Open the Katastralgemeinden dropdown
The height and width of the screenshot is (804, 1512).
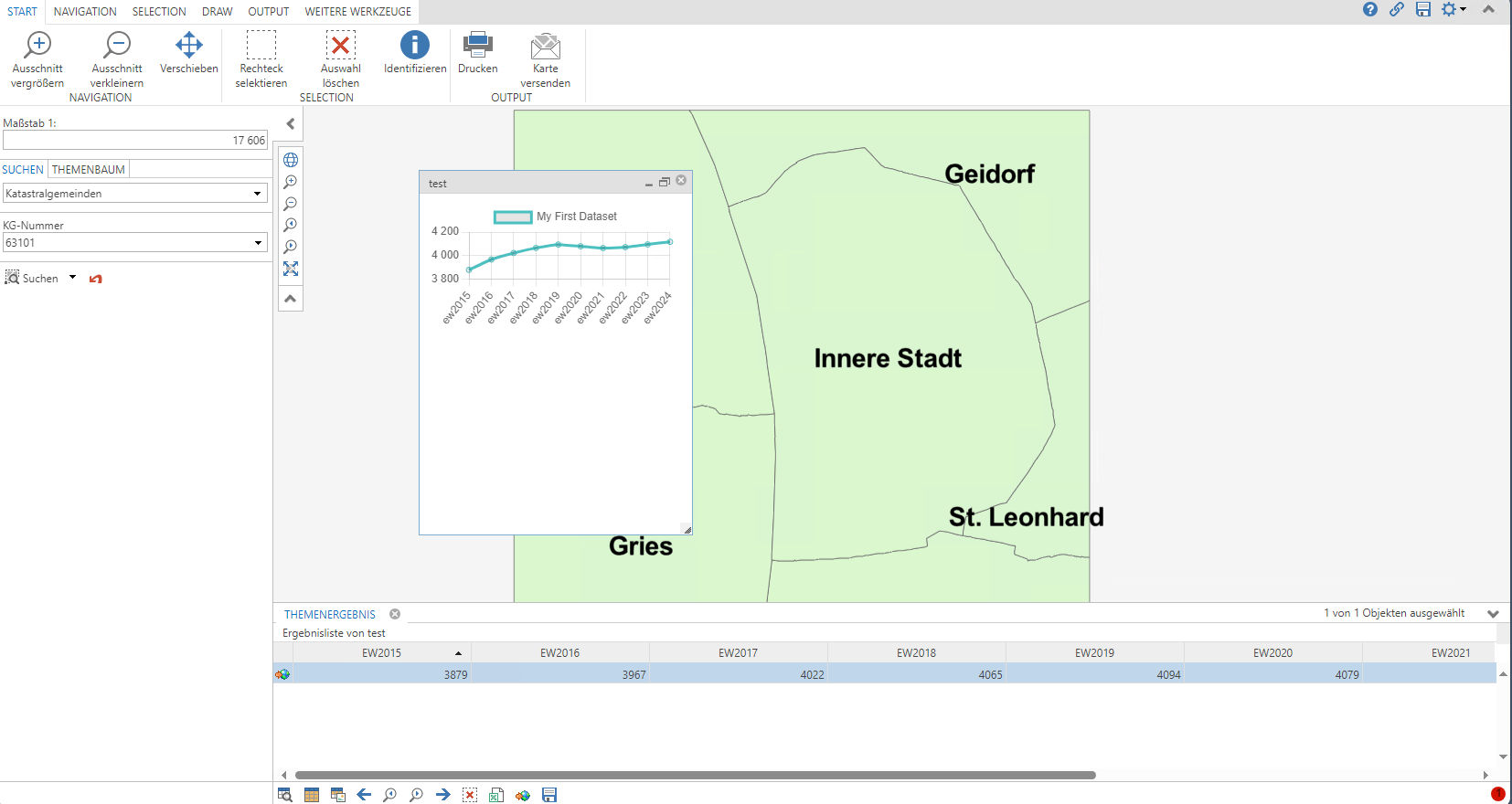tap(257, 194)
